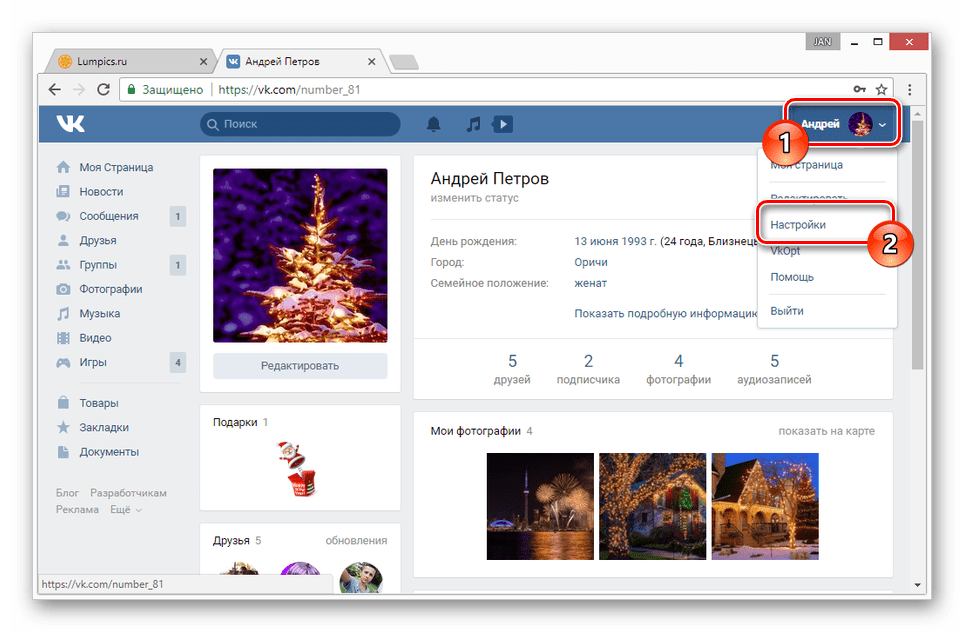This screenshot has width=964, height=632.
Task: Focus the Поиск search field
Action: [x=300, y=124]
